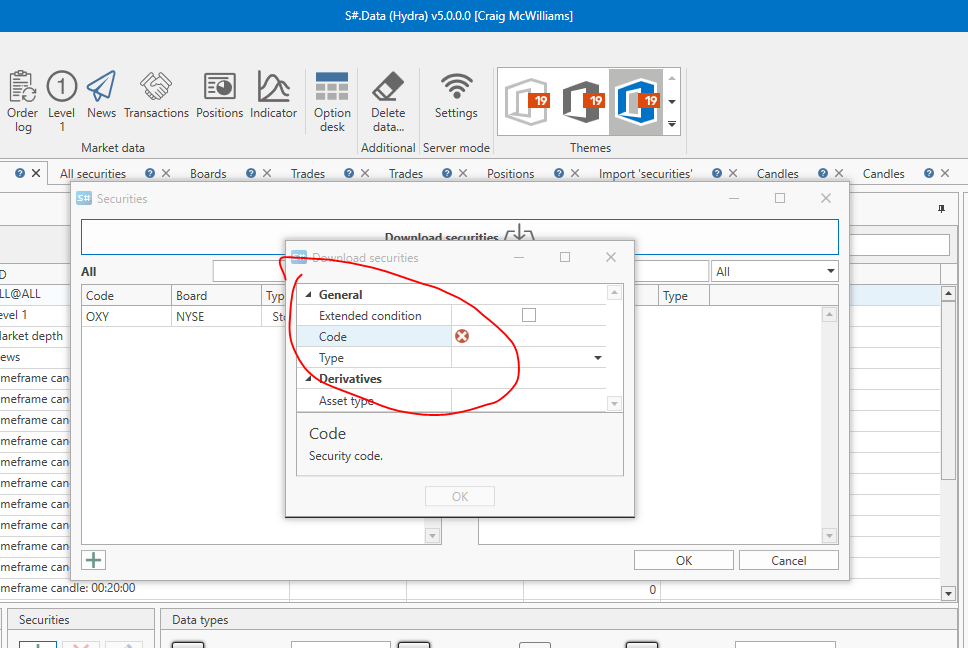This screenshot has height=648, width=968.
Task: Switch to the Boards tab
Action: point(208,174)
